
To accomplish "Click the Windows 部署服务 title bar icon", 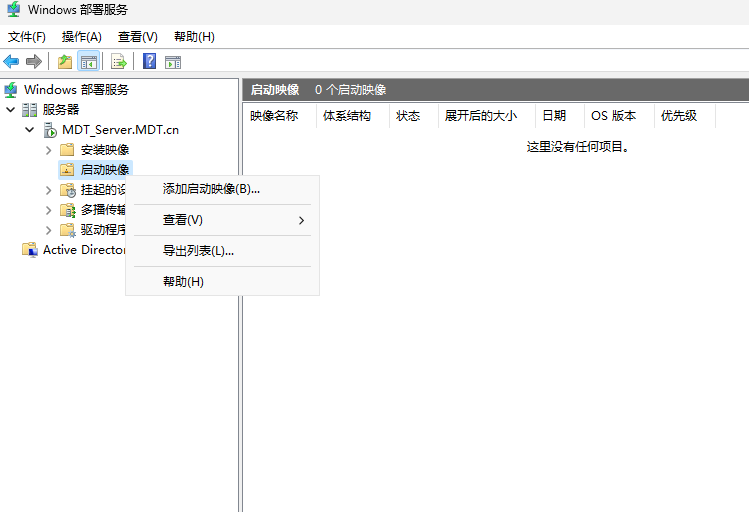I will pyautogui.click(x=14, y=9).
